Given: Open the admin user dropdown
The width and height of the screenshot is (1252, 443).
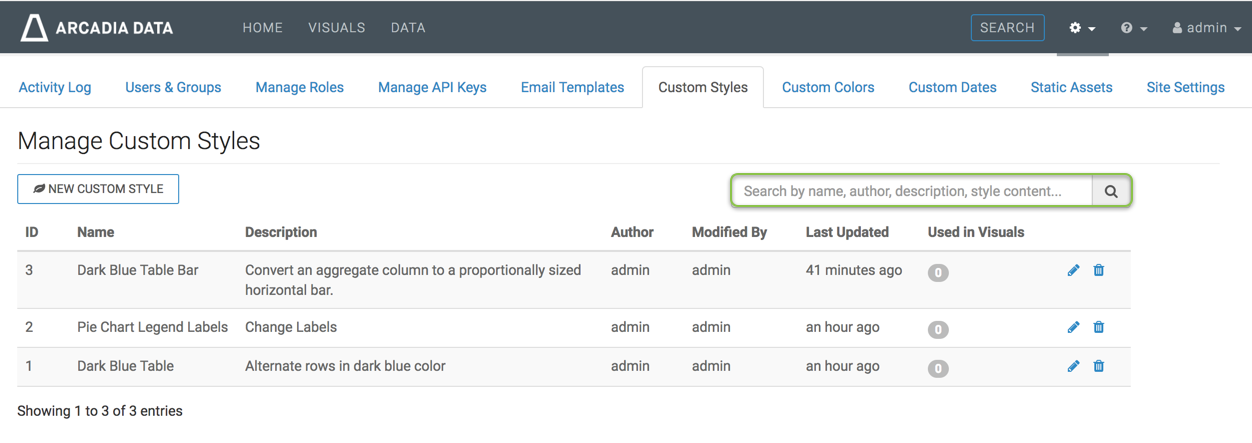Looking at the screenshot, I should tap(1206, 28).
